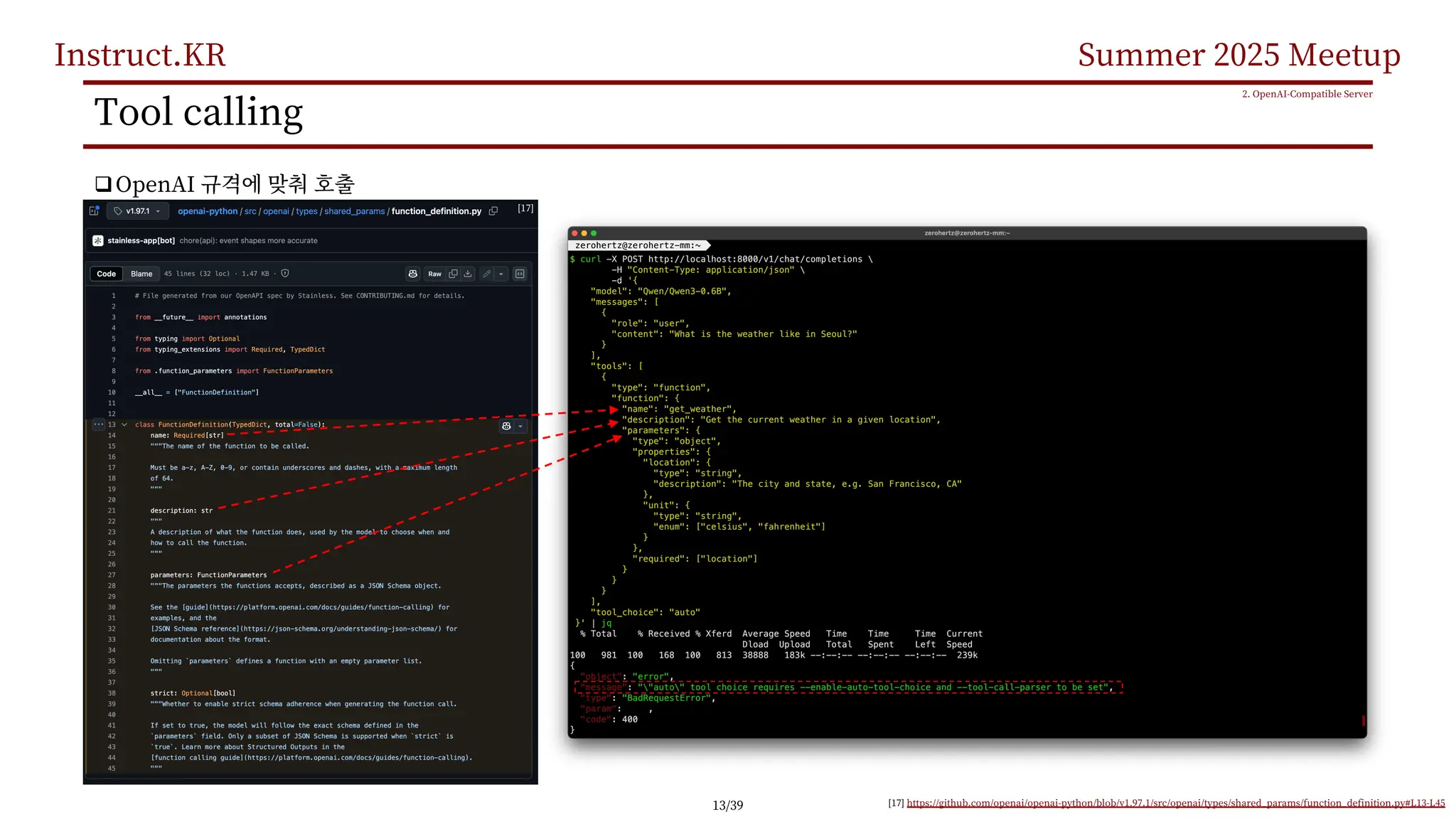Open the shared_params breadcrumb folder
The image size is (1456, 819).
pos(354,211)
